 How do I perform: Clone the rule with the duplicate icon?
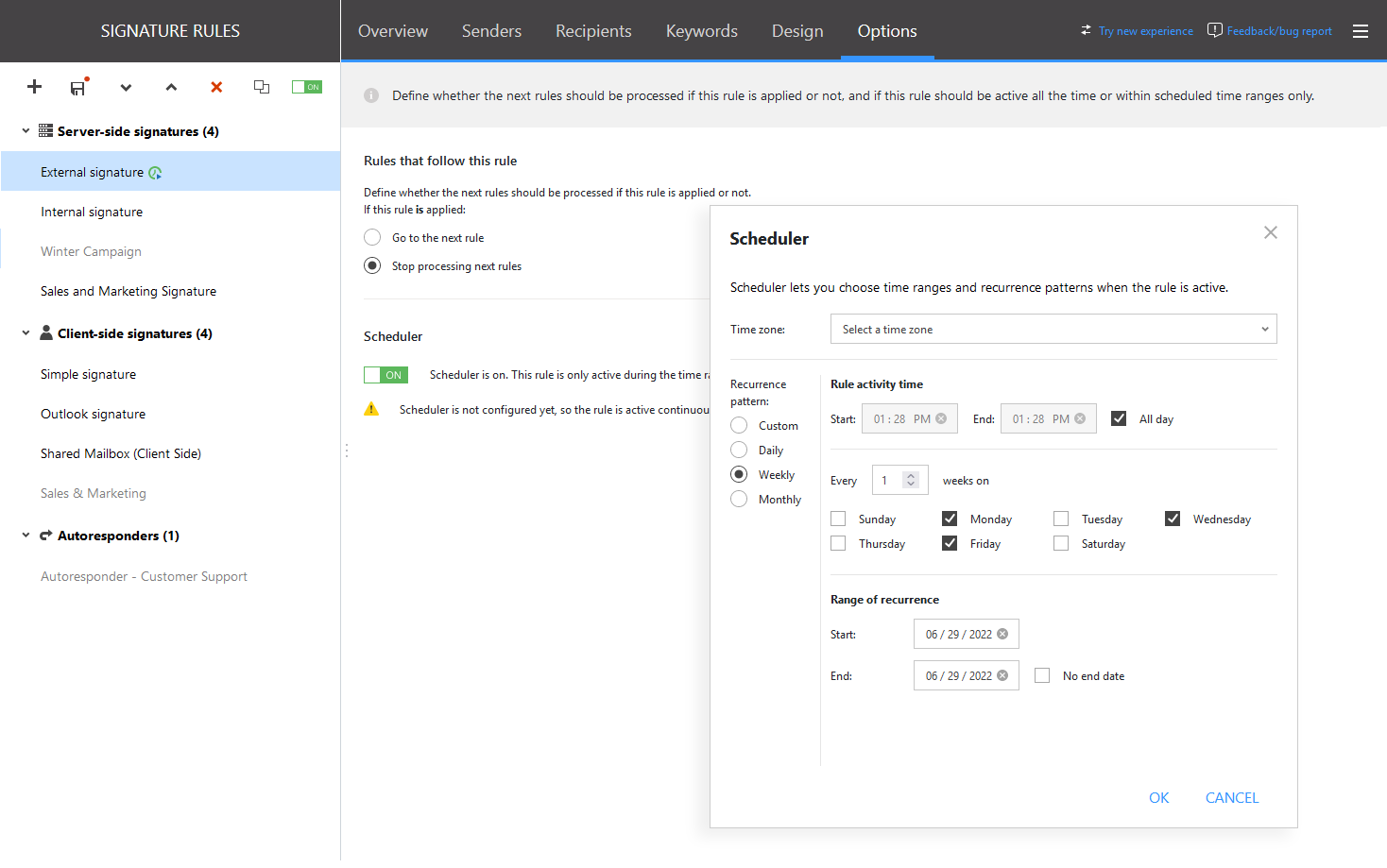tap(262, 87)
